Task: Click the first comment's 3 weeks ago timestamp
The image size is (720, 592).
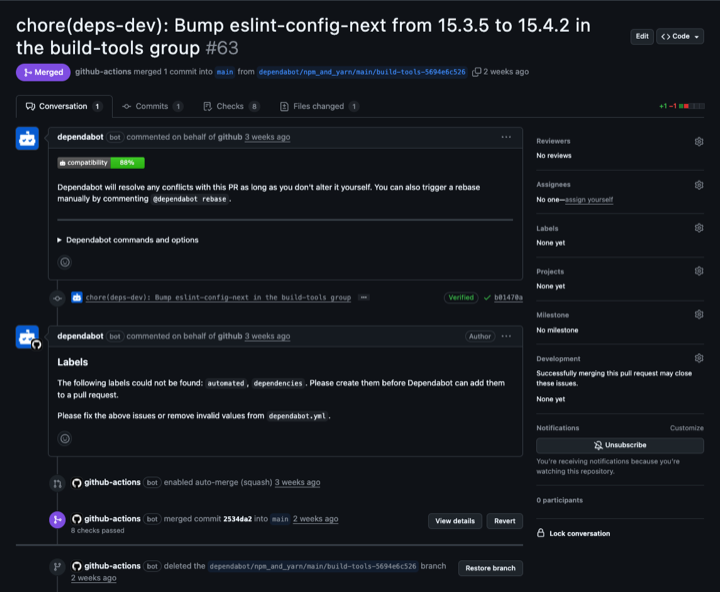Action: coord(267,137)
